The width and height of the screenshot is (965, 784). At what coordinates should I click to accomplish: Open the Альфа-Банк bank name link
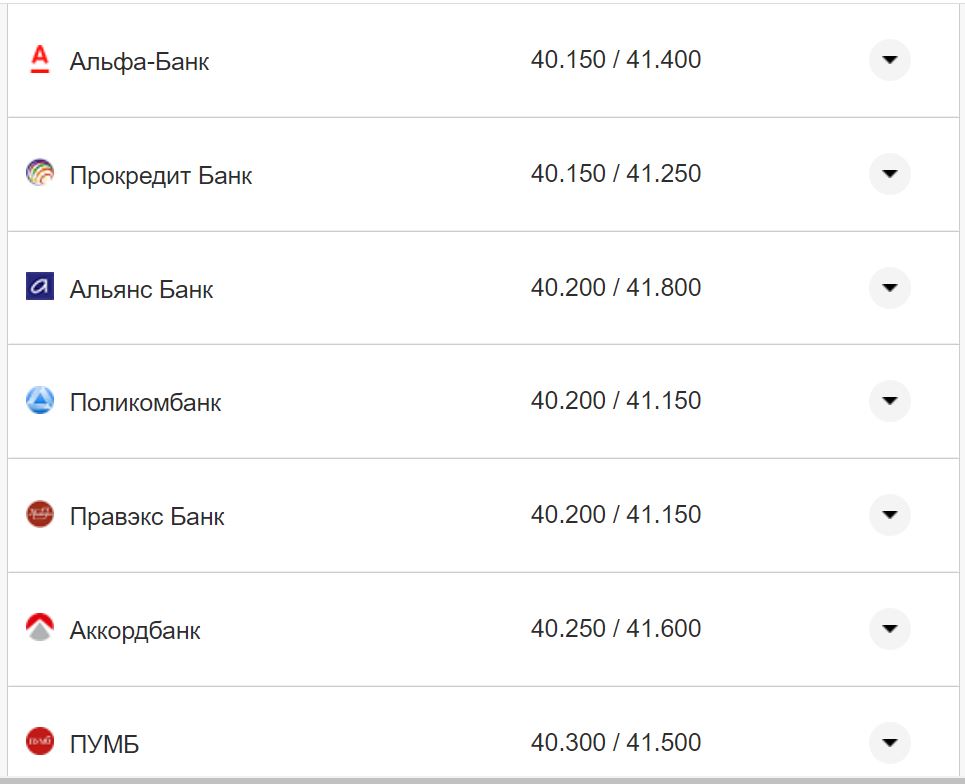(139, 61)
